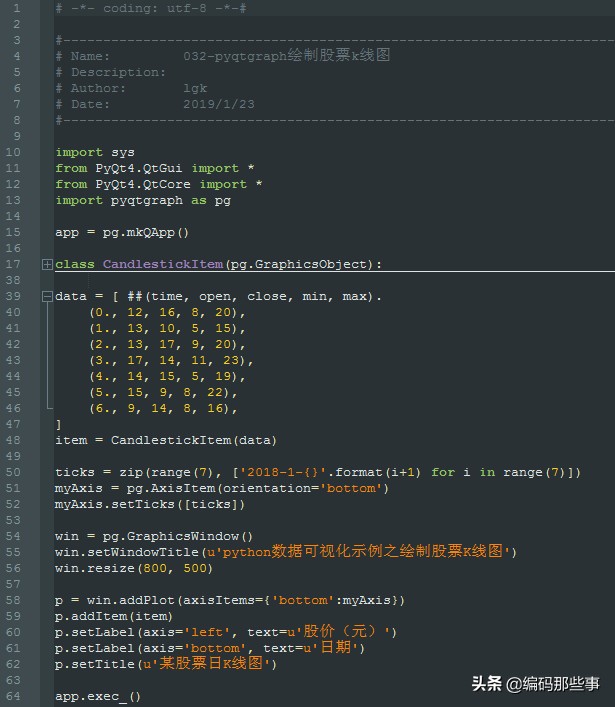Image resolution: width=615 pixels, height=707 pixels.
Task: Click the Author lgk comment line
Action: click(131, 88)
